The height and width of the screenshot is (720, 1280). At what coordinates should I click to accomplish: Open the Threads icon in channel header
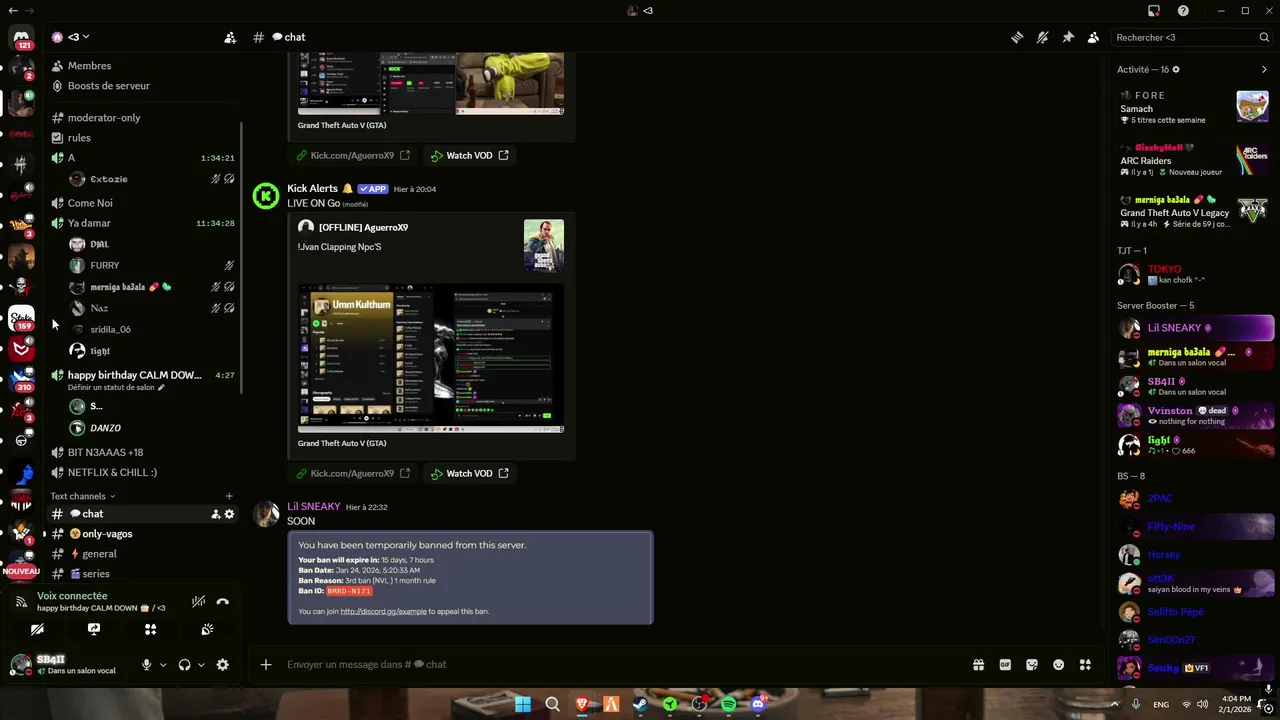pos(1017,37)
